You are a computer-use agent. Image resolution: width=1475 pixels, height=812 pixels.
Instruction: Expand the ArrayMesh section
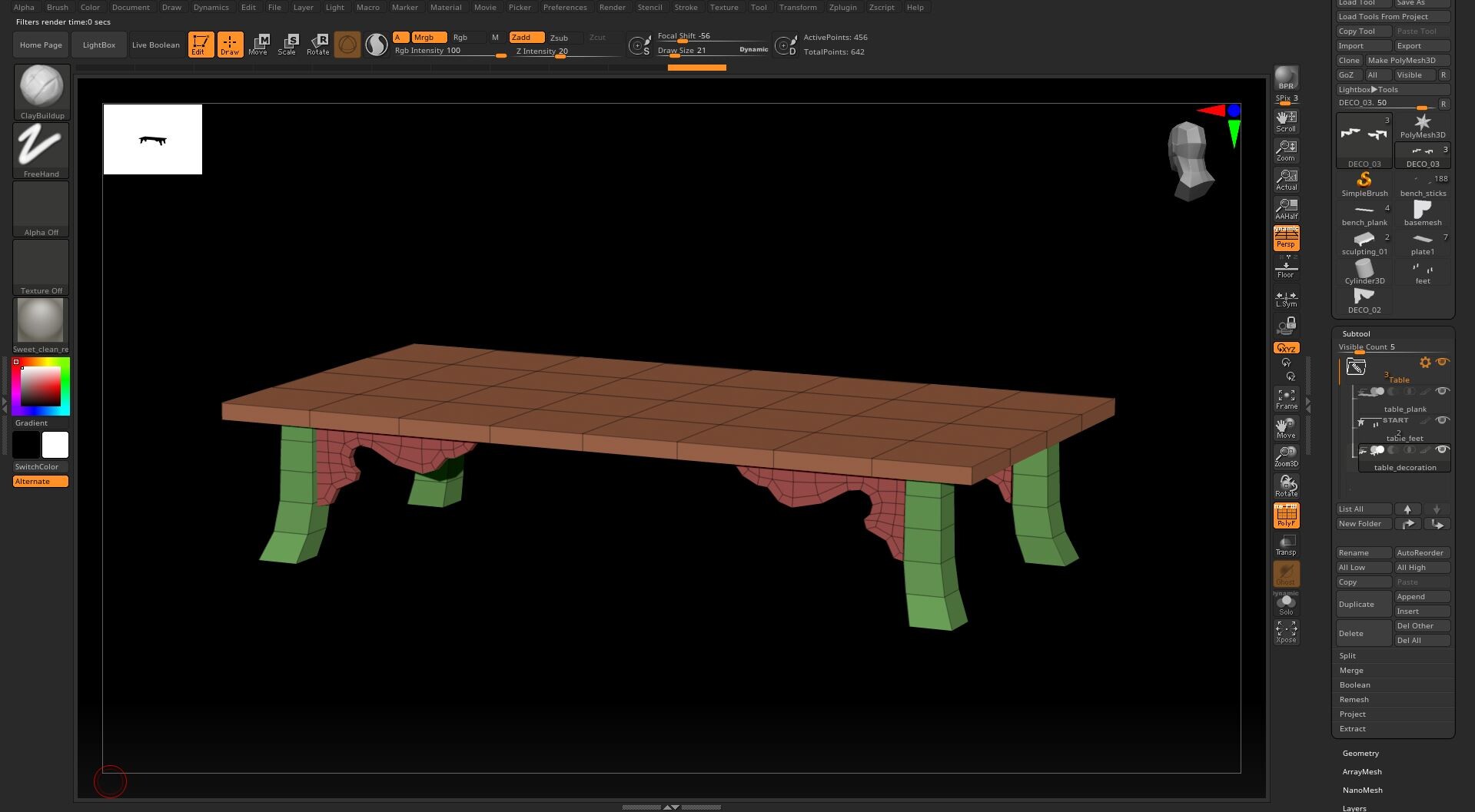pos(1362,771)
